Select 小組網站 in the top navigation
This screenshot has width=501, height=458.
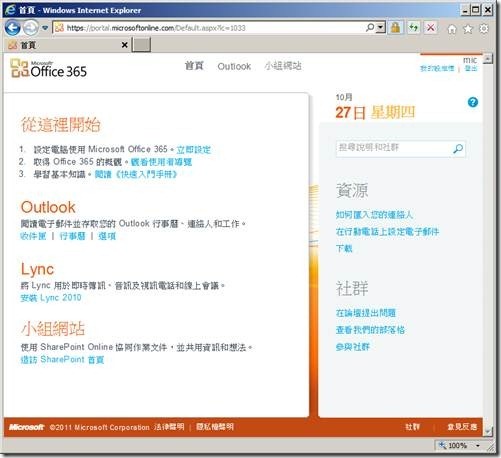(x=283, y=66)
